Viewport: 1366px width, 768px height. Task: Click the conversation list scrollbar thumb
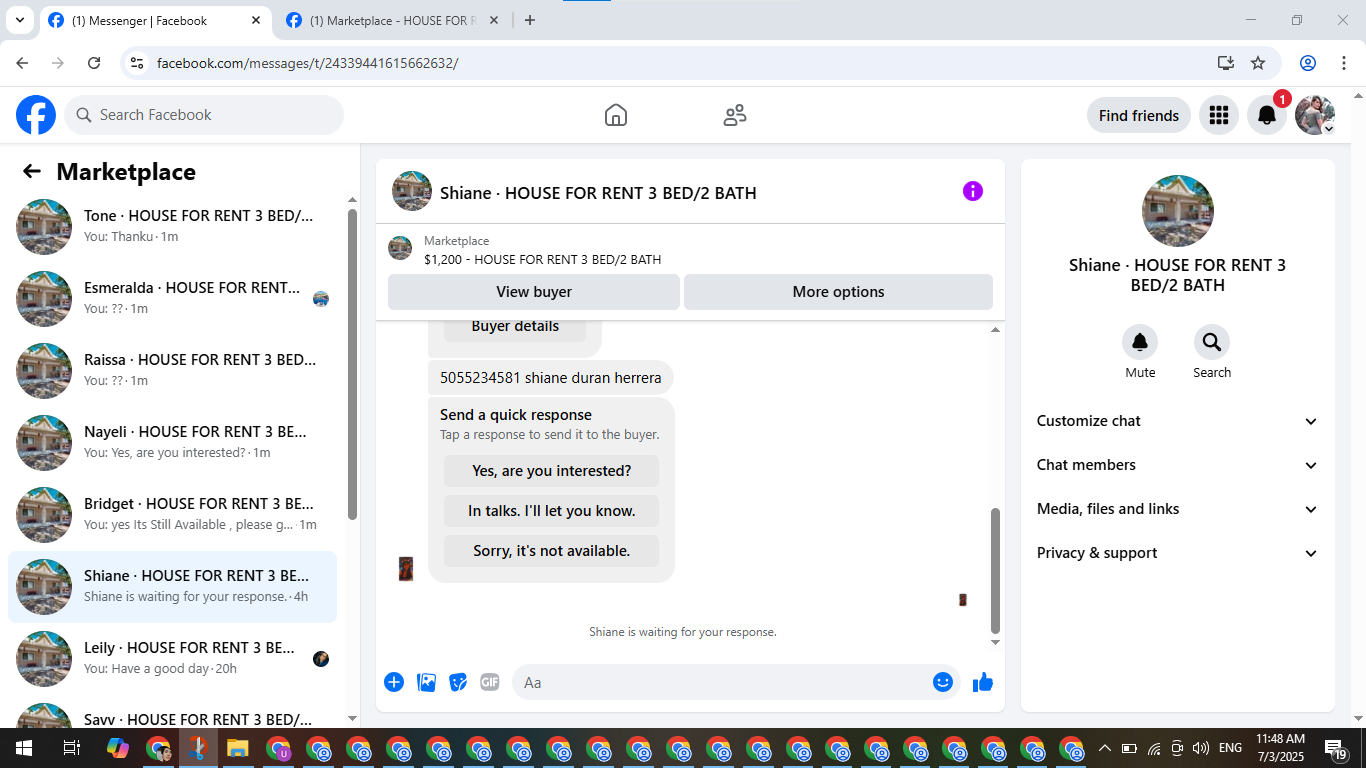pos(352,364)
